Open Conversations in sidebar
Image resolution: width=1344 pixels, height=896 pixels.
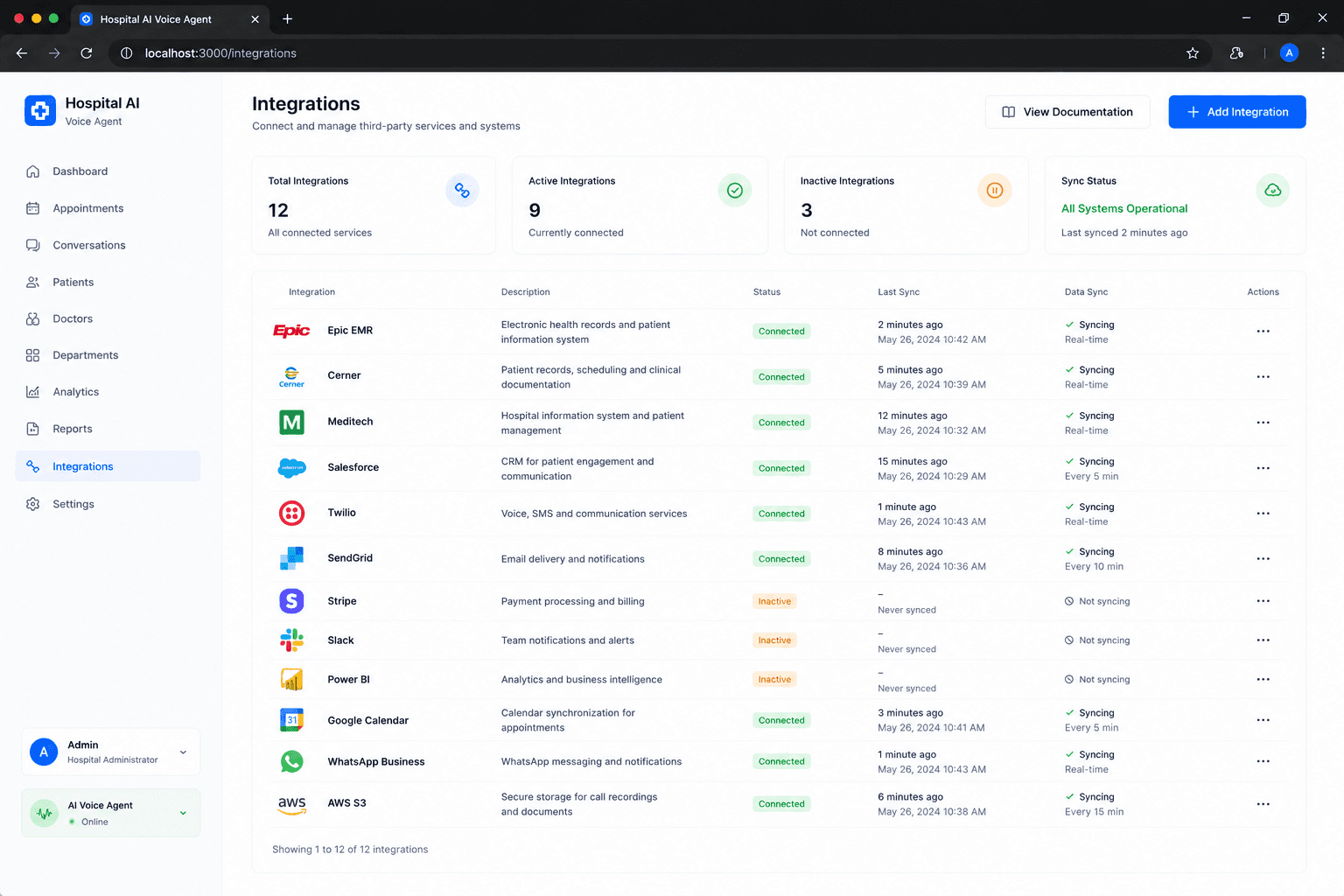108,245
